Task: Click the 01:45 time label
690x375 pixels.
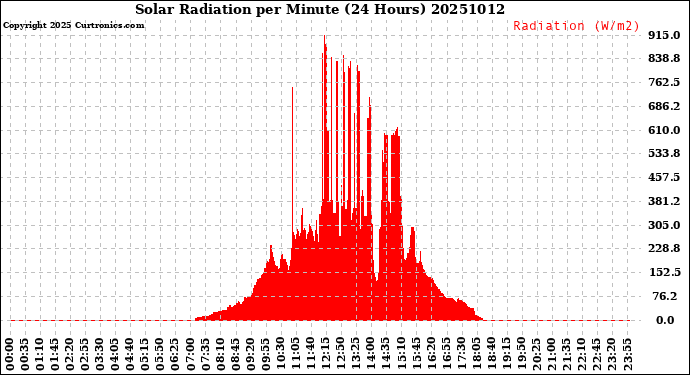Action: pyautogui.click(x=55, y=355)
